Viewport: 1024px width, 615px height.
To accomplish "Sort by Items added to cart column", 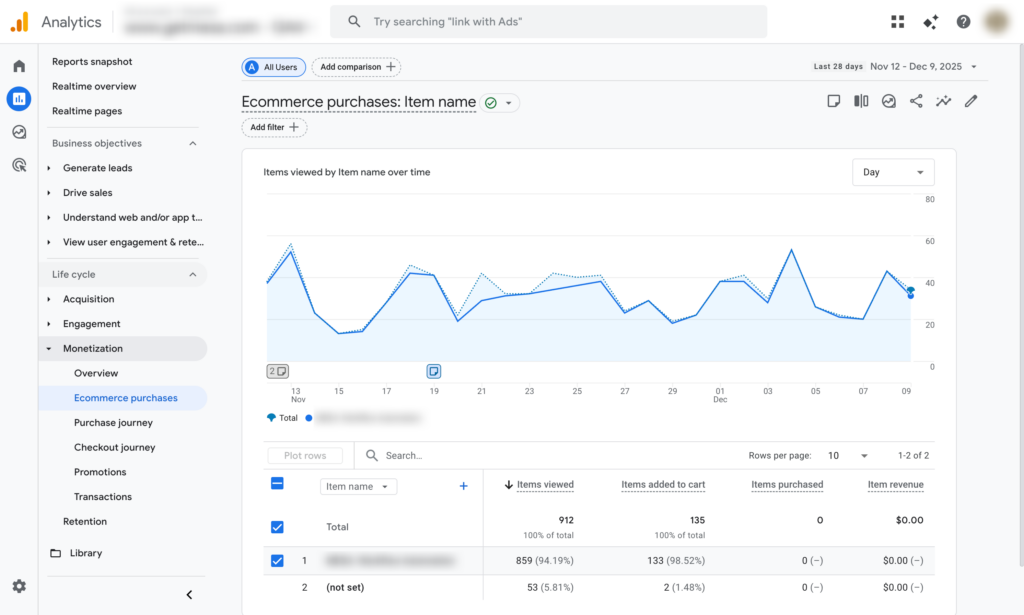I will pos(663,485).
